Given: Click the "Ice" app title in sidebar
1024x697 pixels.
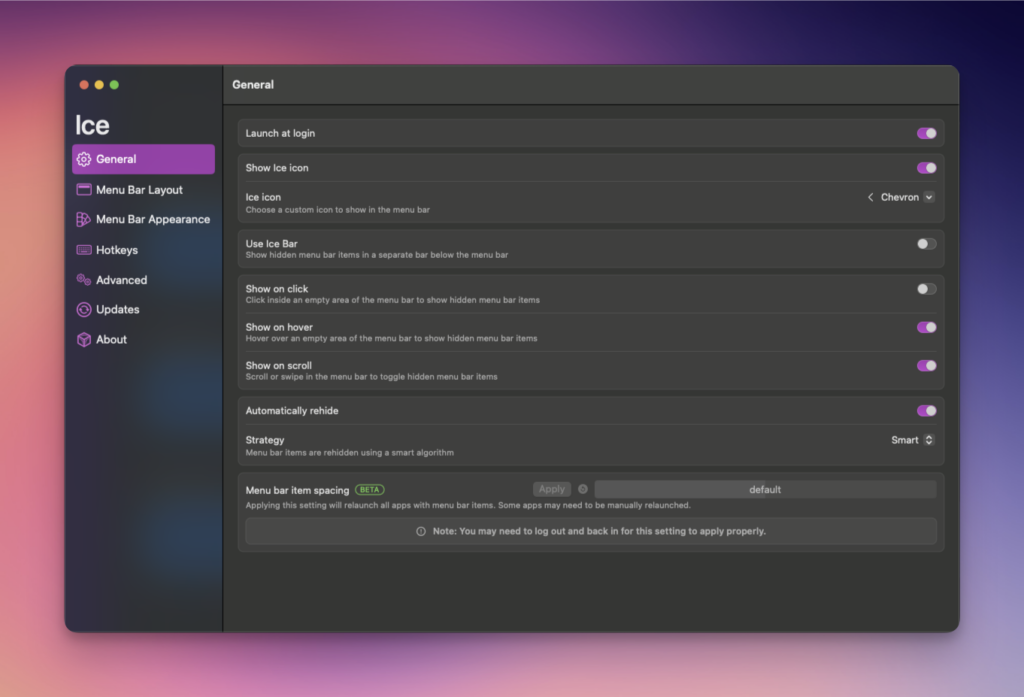Looking at the screenshot, I should tap(92, 125).
